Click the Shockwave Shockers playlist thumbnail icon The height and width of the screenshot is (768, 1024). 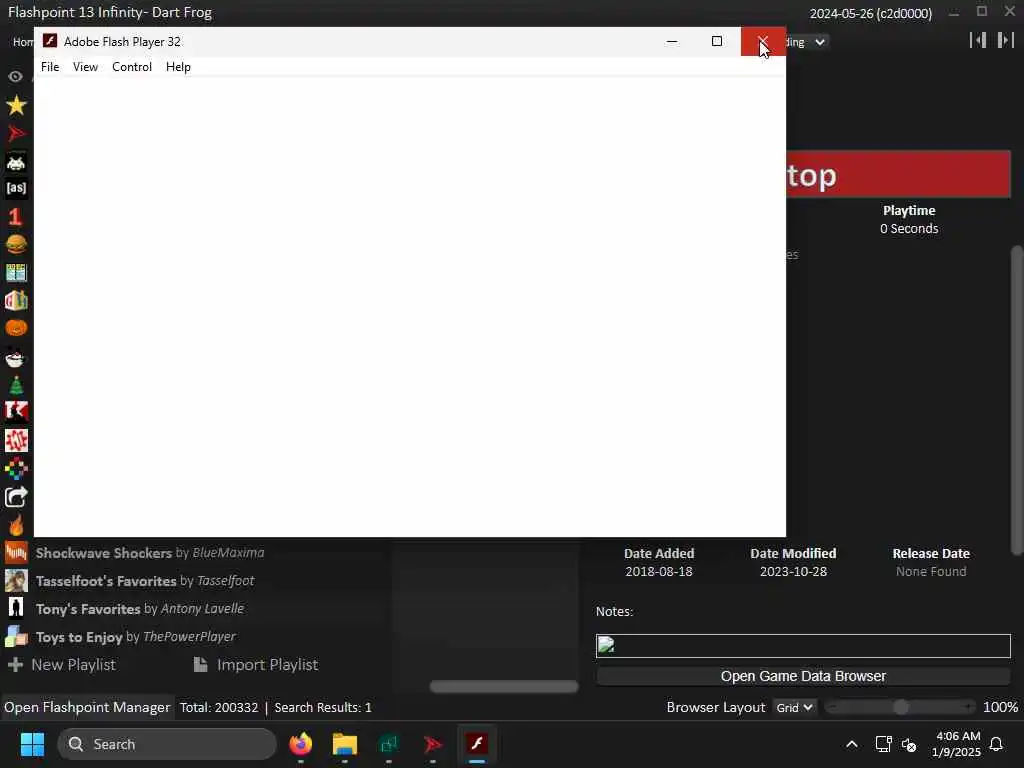(16, 552)
